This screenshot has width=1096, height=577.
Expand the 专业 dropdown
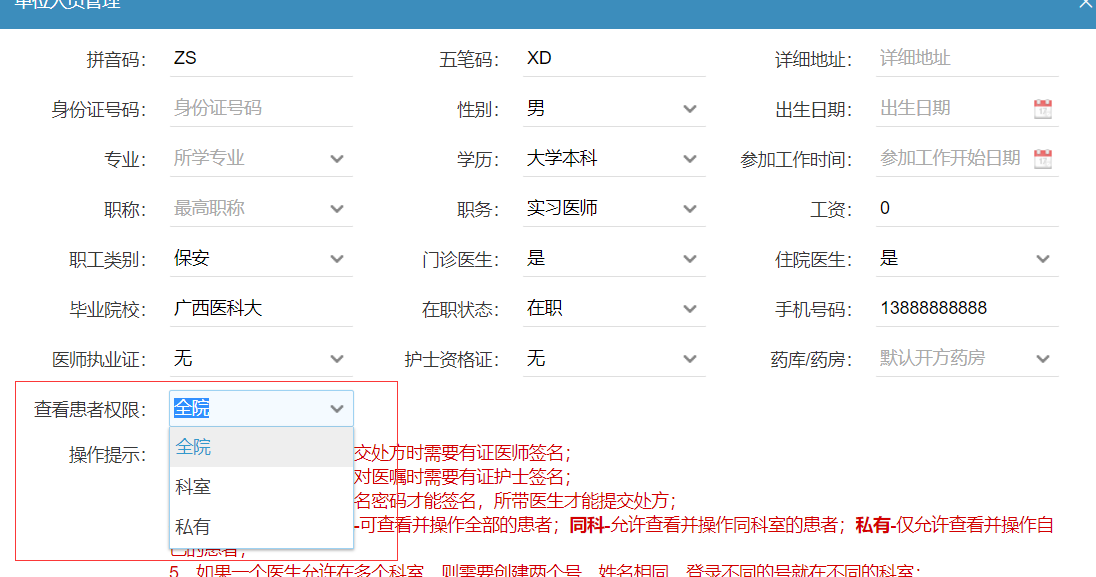pyautogui.click(x=337, y=159)
